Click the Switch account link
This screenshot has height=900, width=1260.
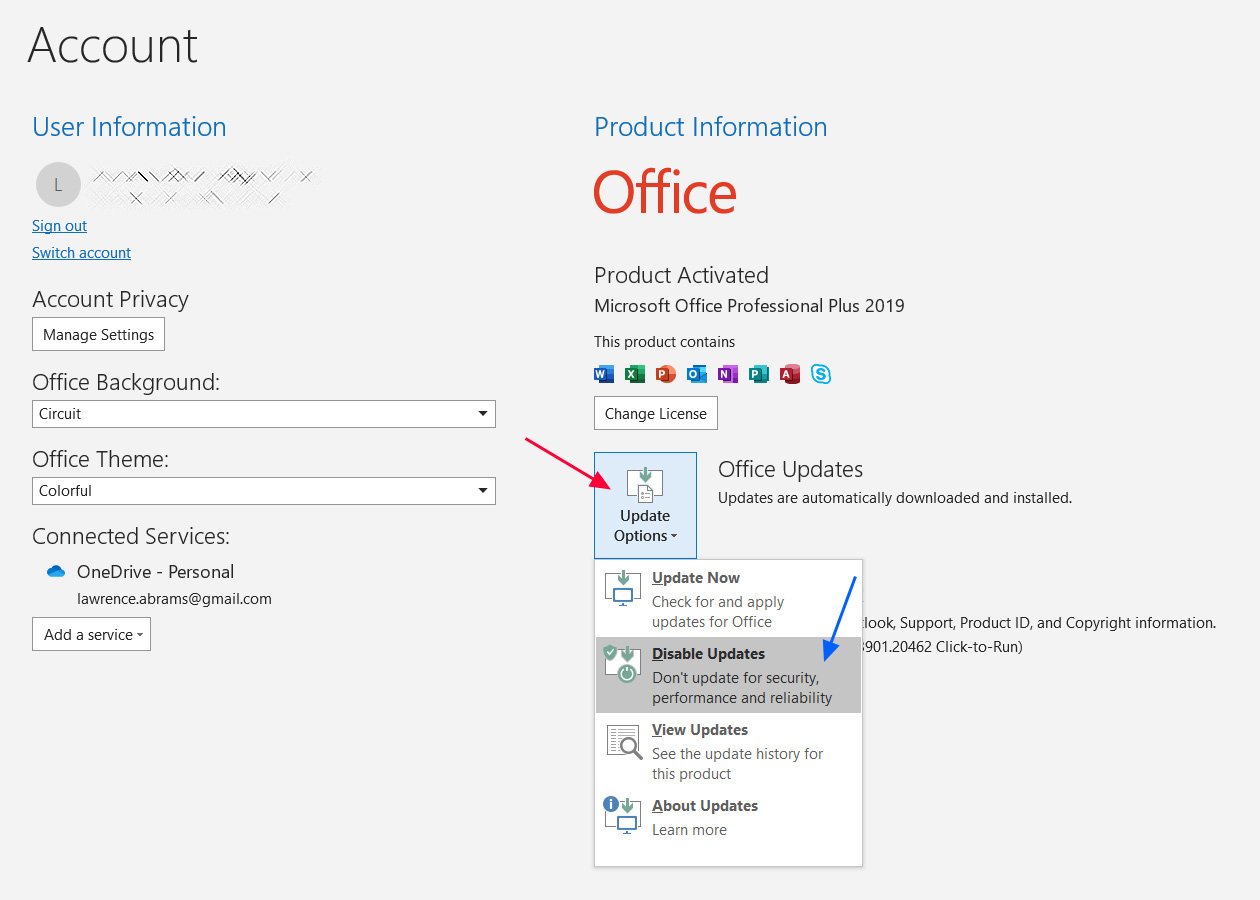pos(81,253)
